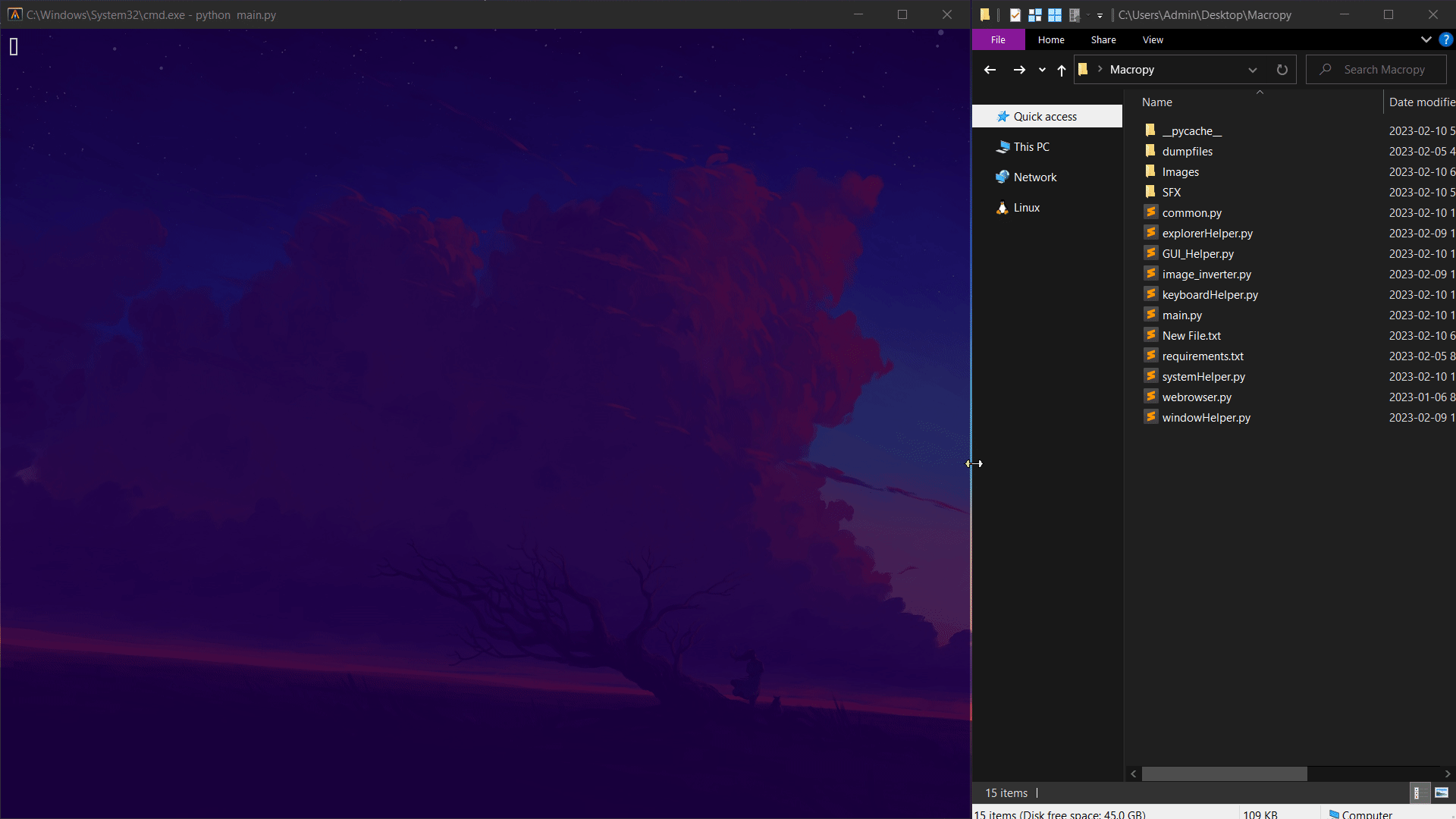Click inside the Search Macropy box
Image resolution: width=1456 pixels, height=819 pixels.
[1385, 69]
